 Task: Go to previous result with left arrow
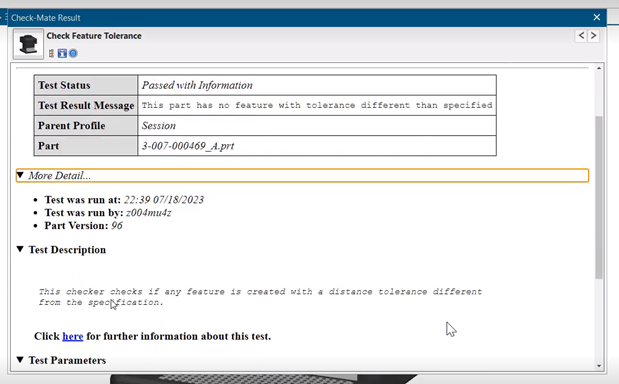tap(581, 36)
